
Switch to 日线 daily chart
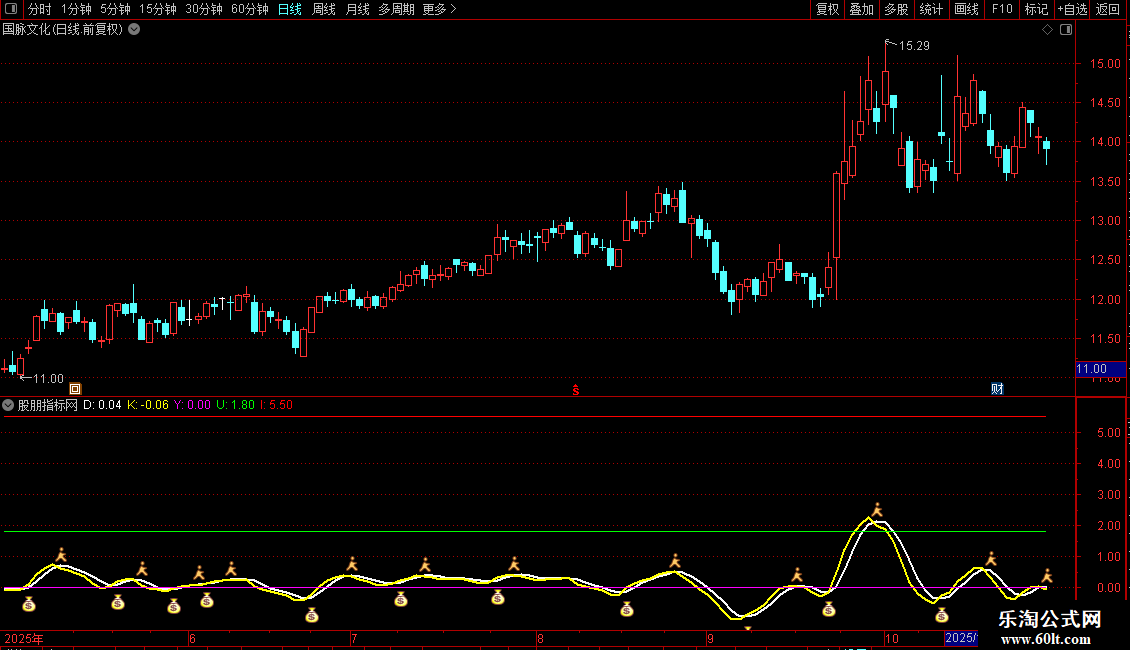click(x=290, y=9)
